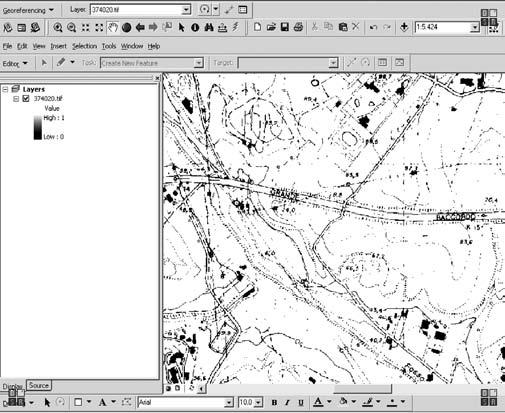The image size is (505, 413).
Task: Click the Fixed Zoom Out icon
Action: pyautogui.click(x=99, y=27)
